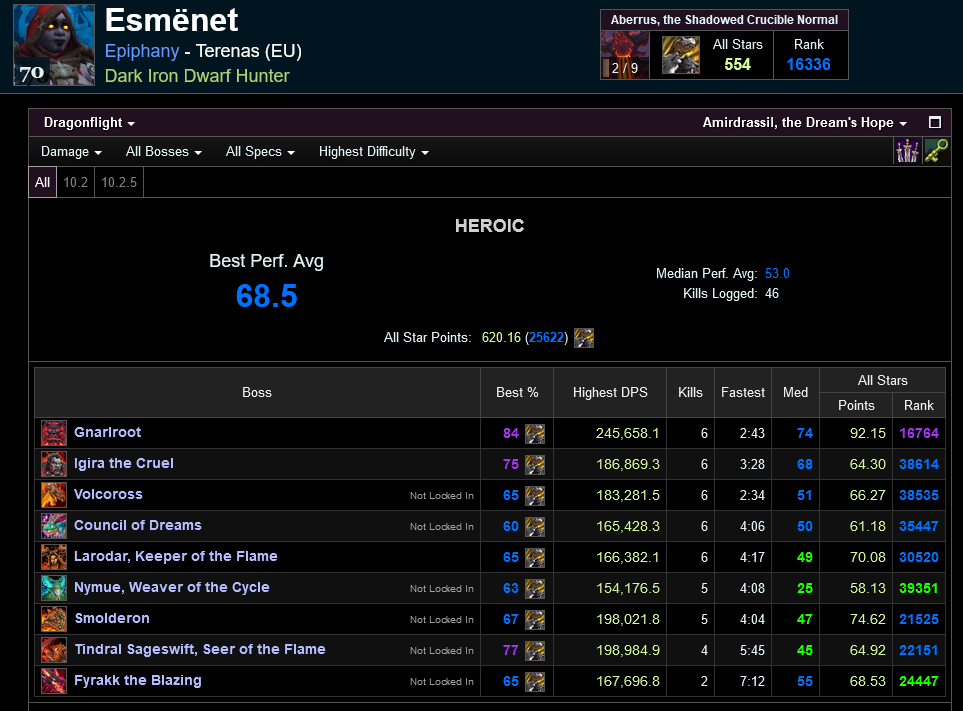
Task: Click spec icon in Council of Dreams' Best % cell
Action: click(535, 527)
